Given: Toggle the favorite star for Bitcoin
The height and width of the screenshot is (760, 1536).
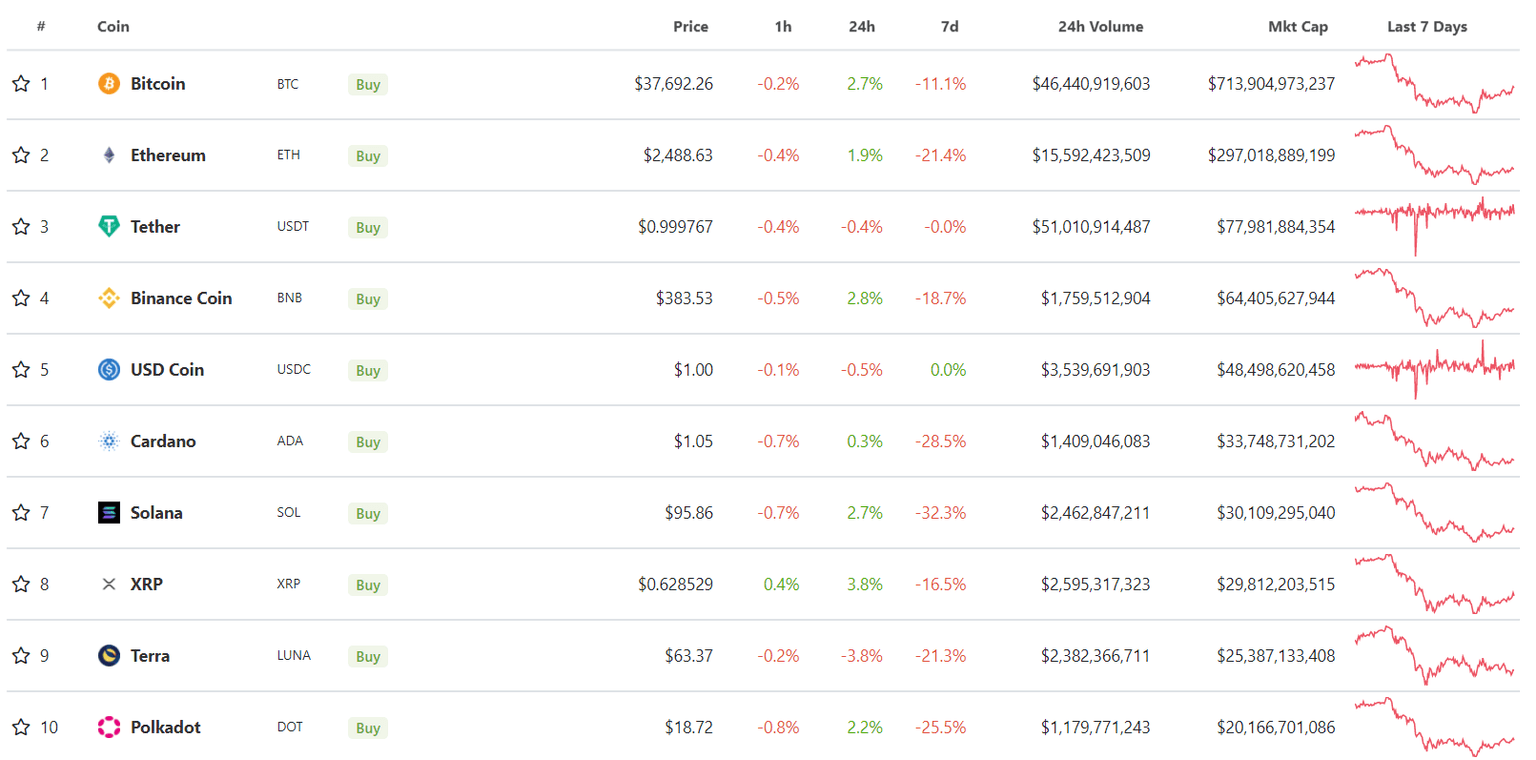Looking at the screenshot, I should click(21, 84).
